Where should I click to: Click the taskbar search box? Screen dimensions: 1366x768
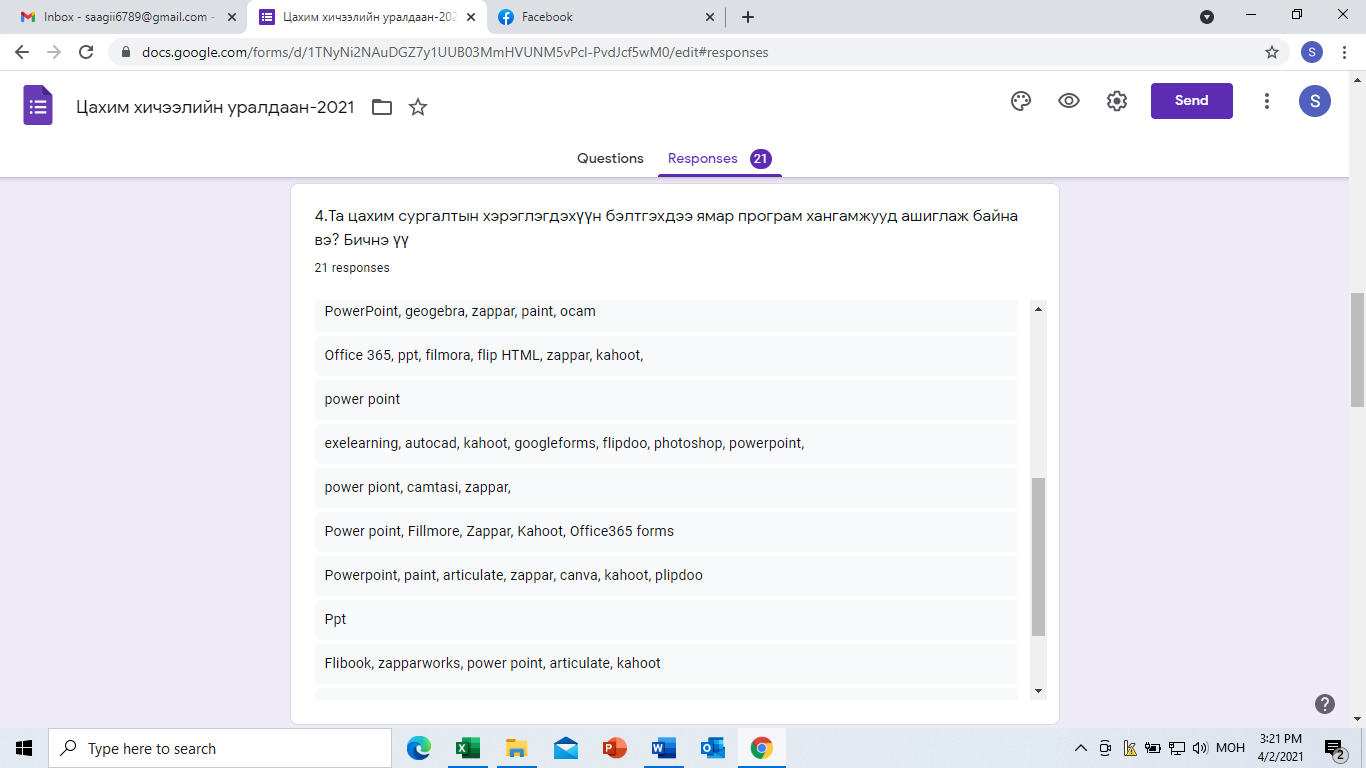(x=220, y=748)
